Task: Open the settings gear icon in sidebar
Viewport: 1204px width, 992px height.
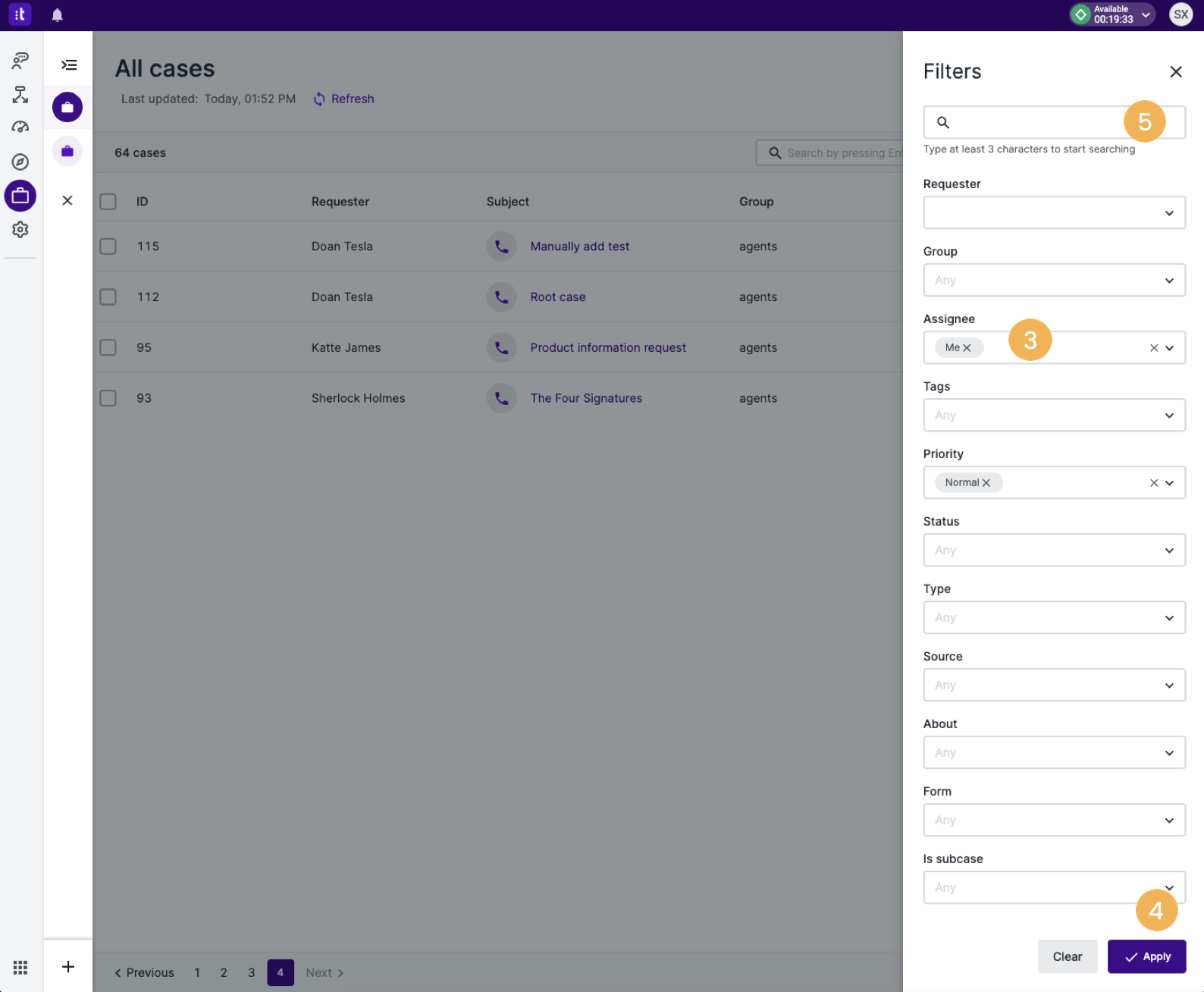Action: click(20, 229)
